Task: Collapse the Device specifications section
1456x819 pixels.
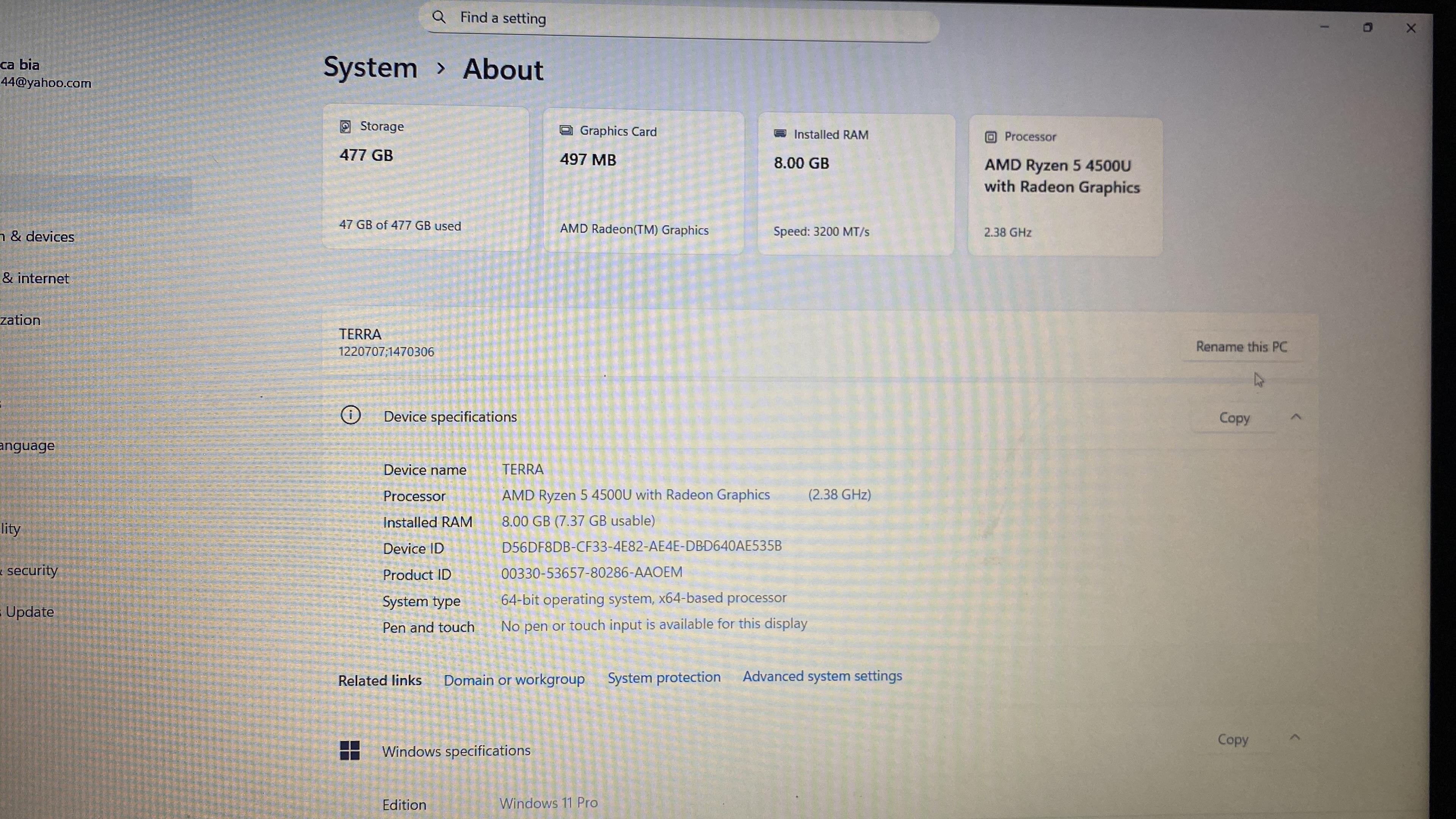Action: point(1296,417)
